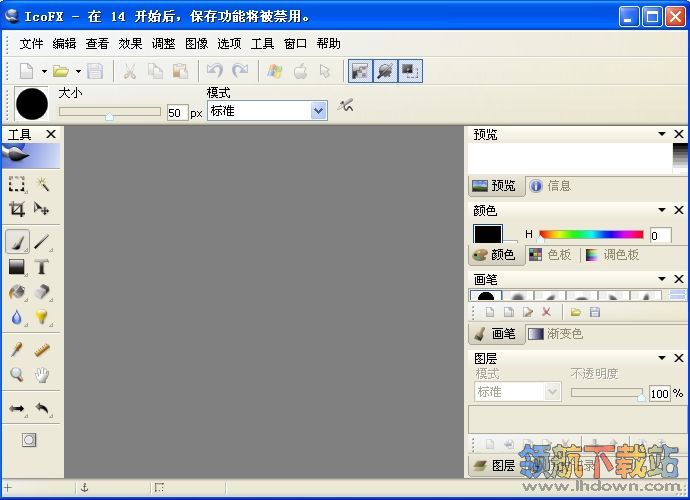This screenshot has width=690, height=500.
Task: Click the 不透明度 opacity slider
Action: pos(608,393)
